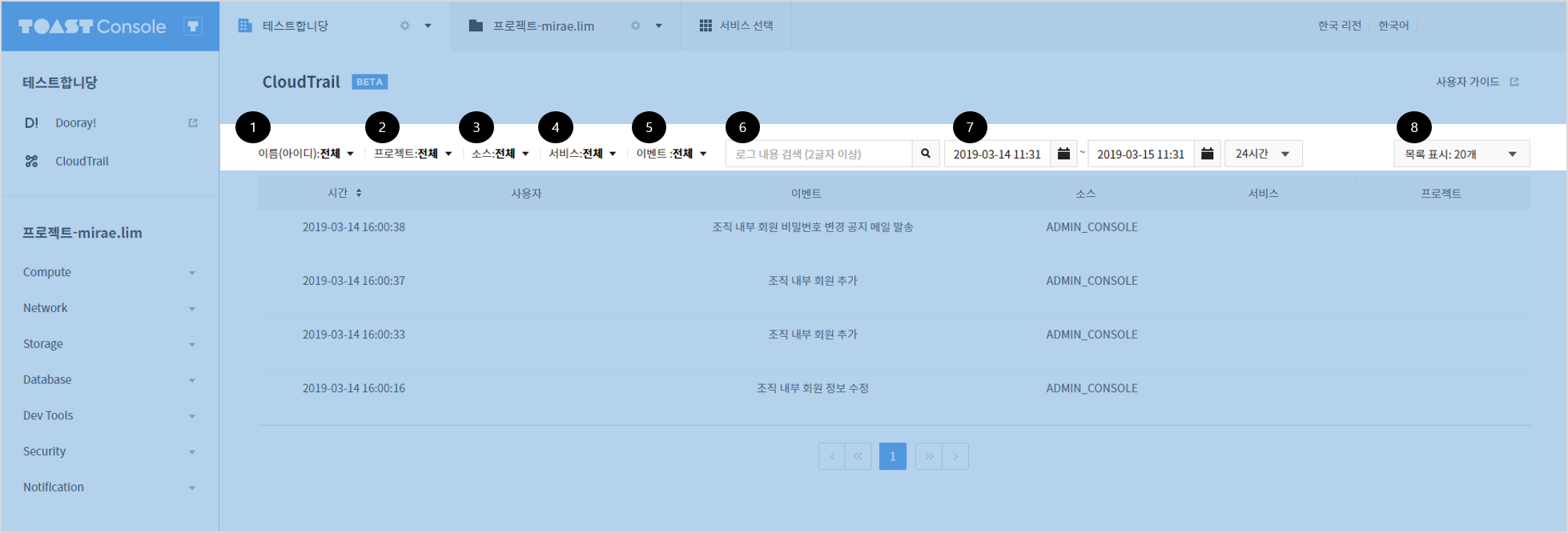
Task: Change language via 한국어 link
Action: tap(1393, 26)
